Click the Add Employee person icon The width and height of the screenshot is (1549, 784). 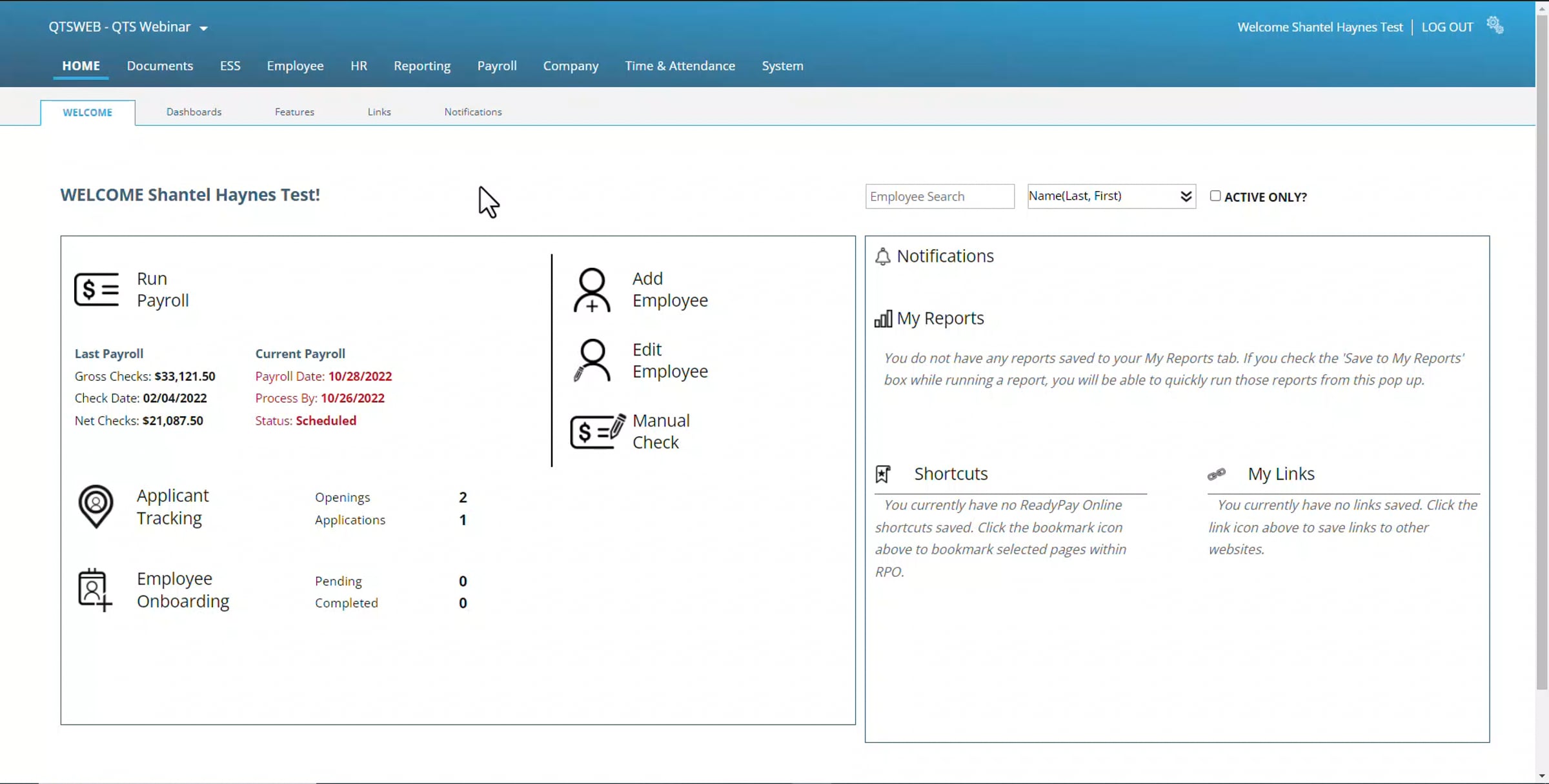591,290
